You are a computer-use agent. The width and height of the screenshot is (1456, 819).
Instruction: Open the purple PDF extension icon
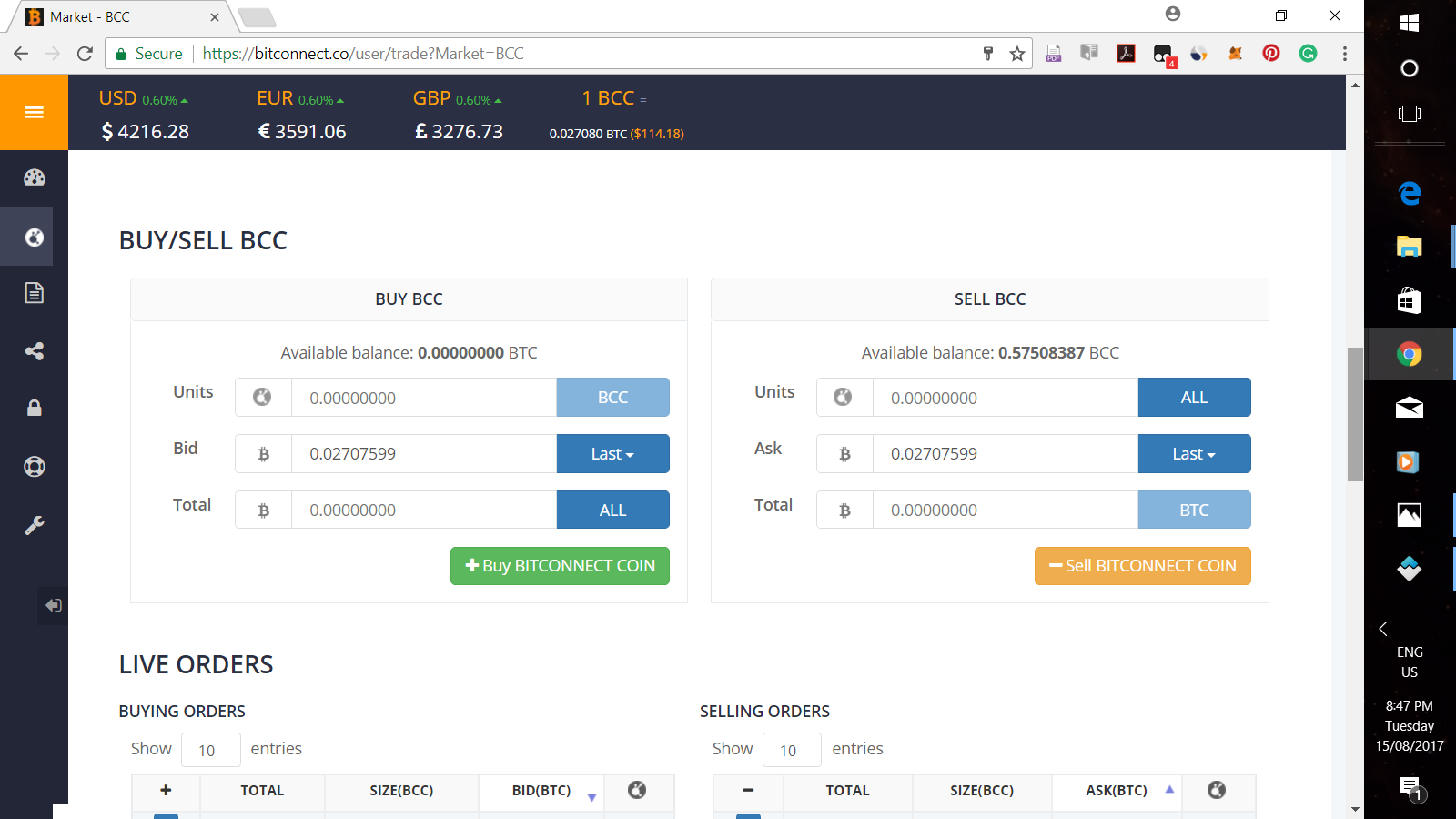coord(1054,54)
